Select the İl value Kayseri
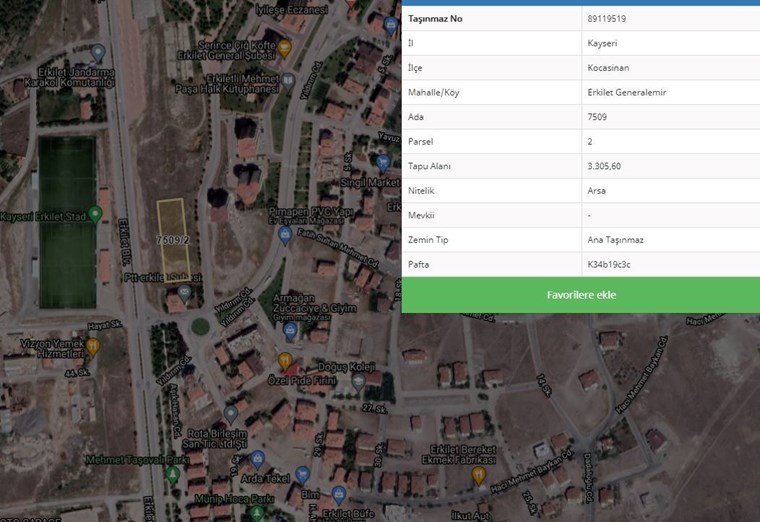The image size is (760, 522). point(602,43)
